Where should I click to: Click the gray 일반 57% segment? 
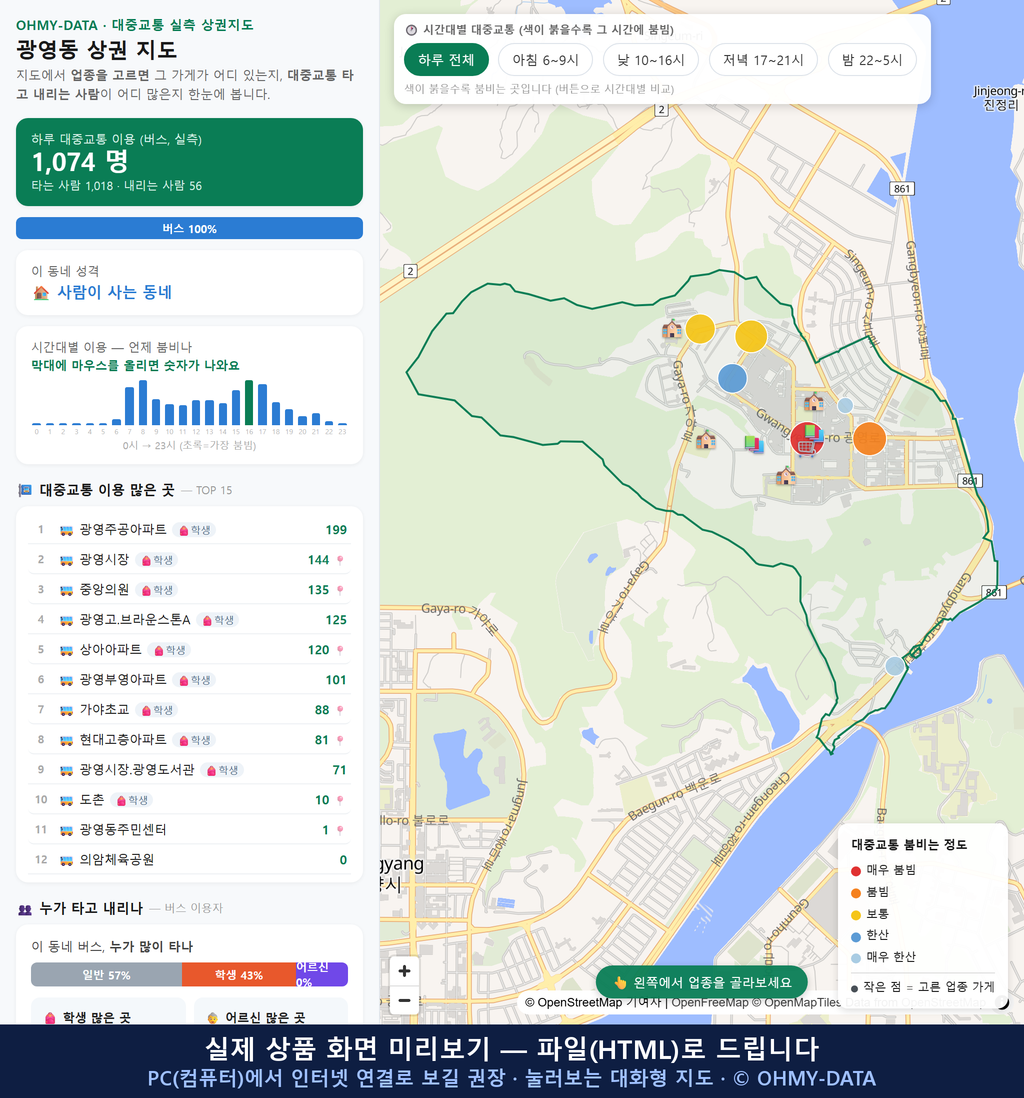point(106,975)
